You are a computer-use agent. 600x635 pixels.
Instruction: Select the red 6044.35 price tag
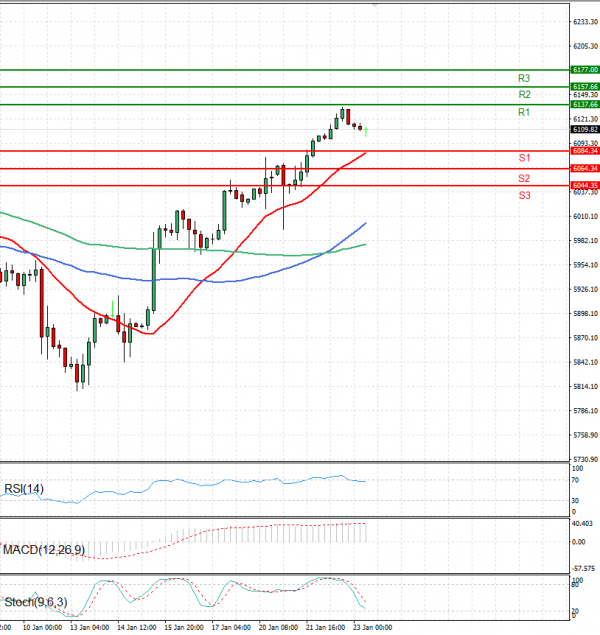(585, 185)
